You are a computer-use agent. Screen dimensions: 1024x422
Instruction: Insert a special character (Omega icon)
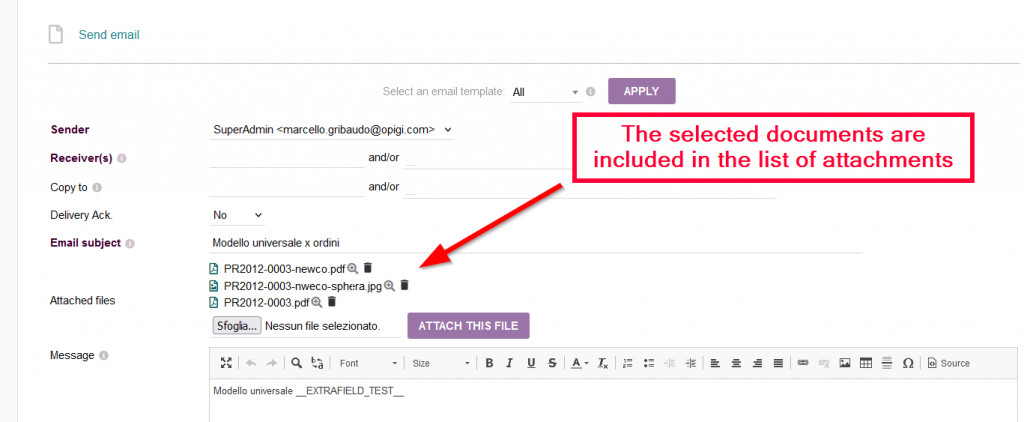908,363
